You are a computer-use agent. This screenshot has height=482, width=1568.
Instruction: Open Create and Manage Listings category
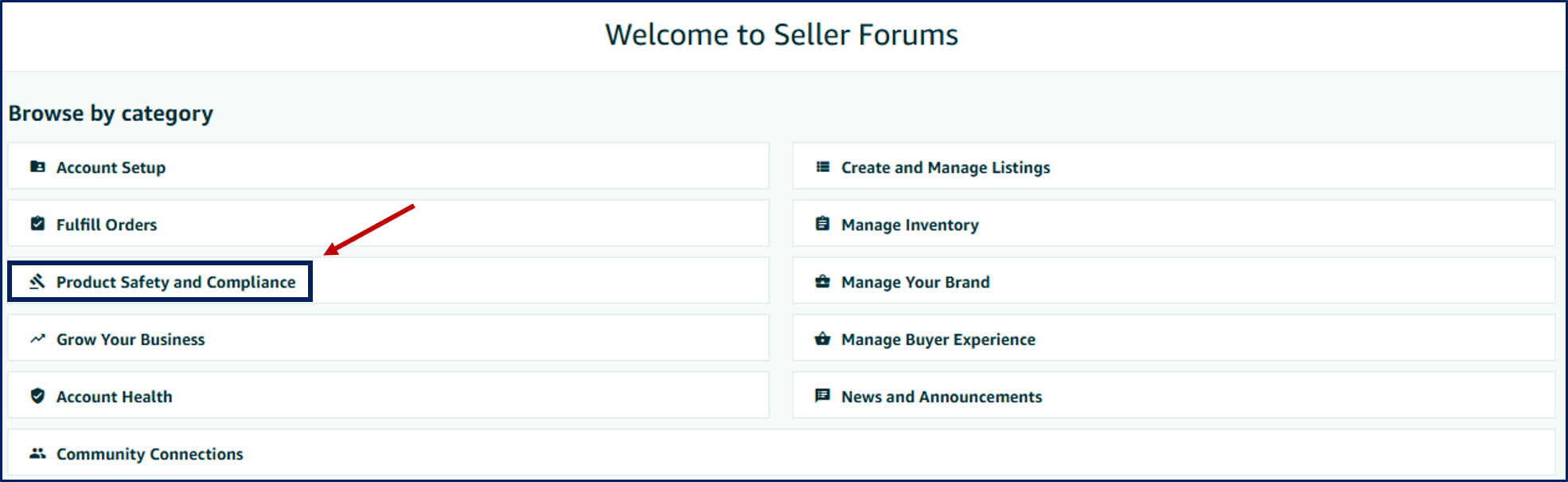point(1174,166)
